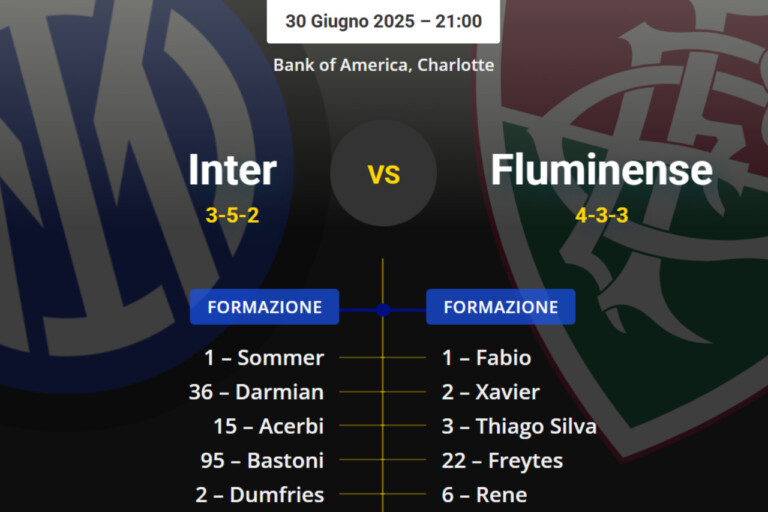The width and height of the screenshot is (768, 512).
Task: Select player 1 – Sommer
Action: [264, 358]
